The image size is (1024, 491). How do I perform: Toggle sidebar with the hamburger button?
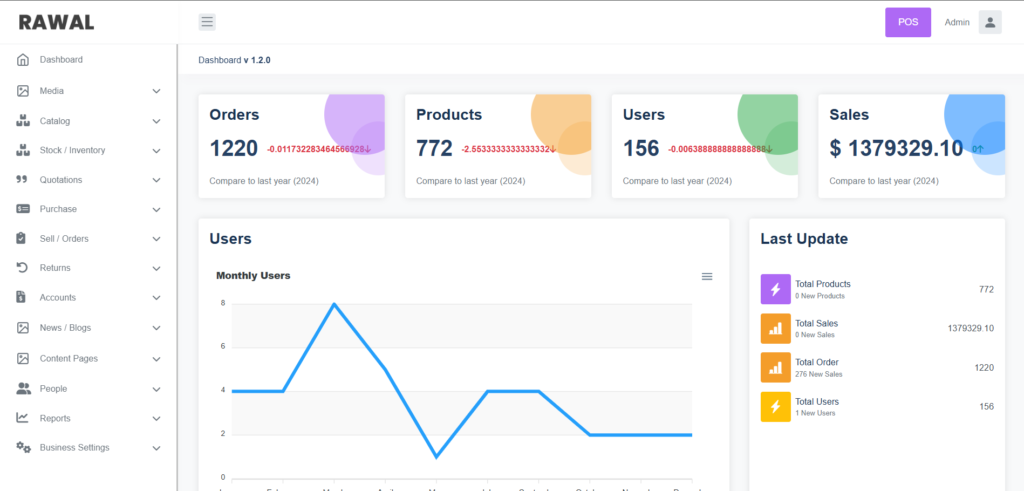pos(207,22)
